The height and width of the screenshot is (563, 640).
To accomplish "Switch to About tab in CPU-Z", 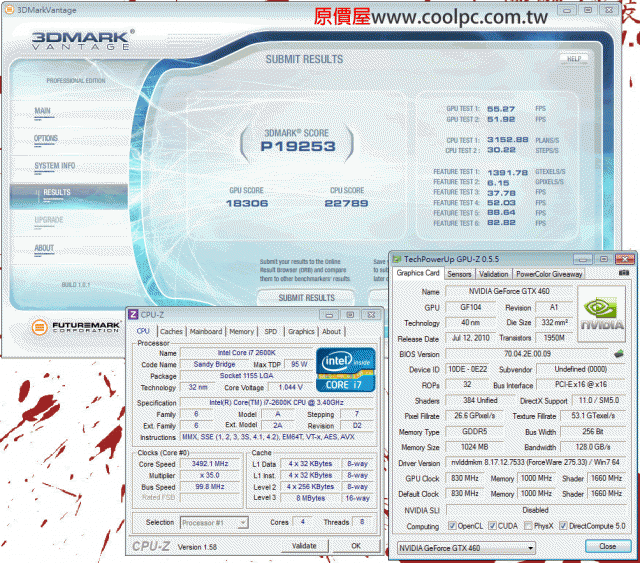I will coord(331,332).
